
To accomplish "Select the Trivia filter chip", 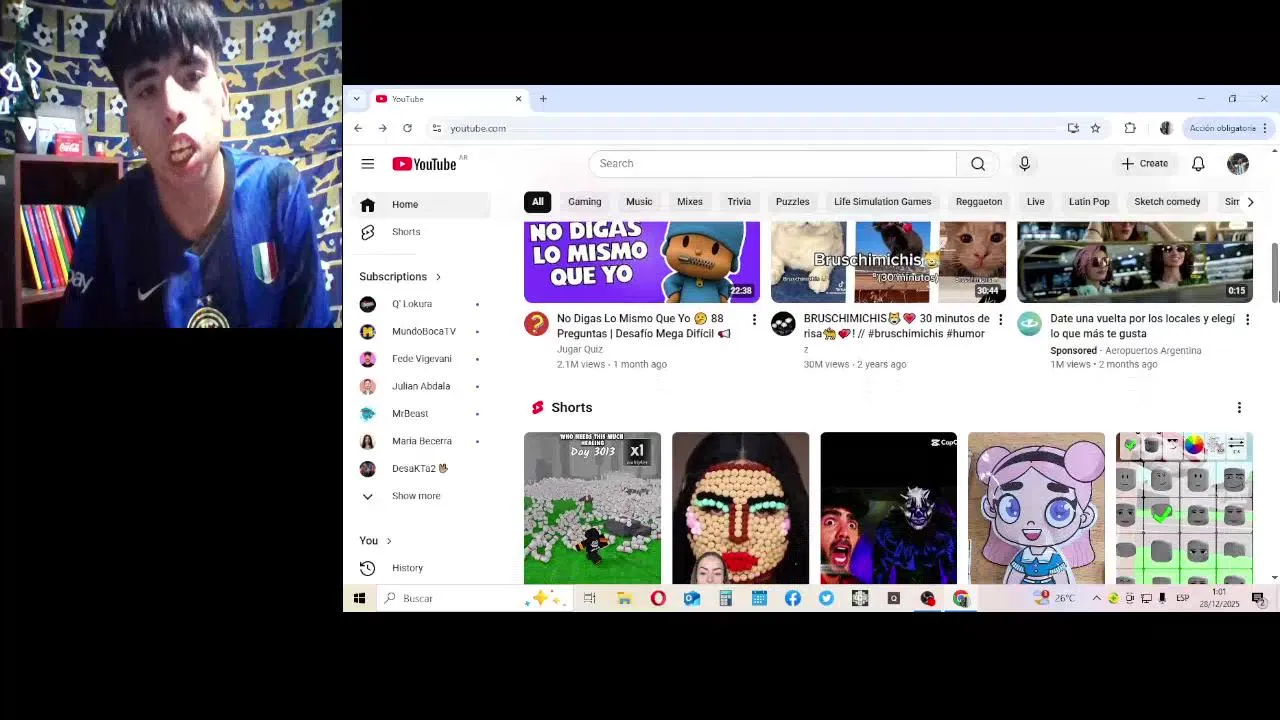I will [x=739, y=202].
